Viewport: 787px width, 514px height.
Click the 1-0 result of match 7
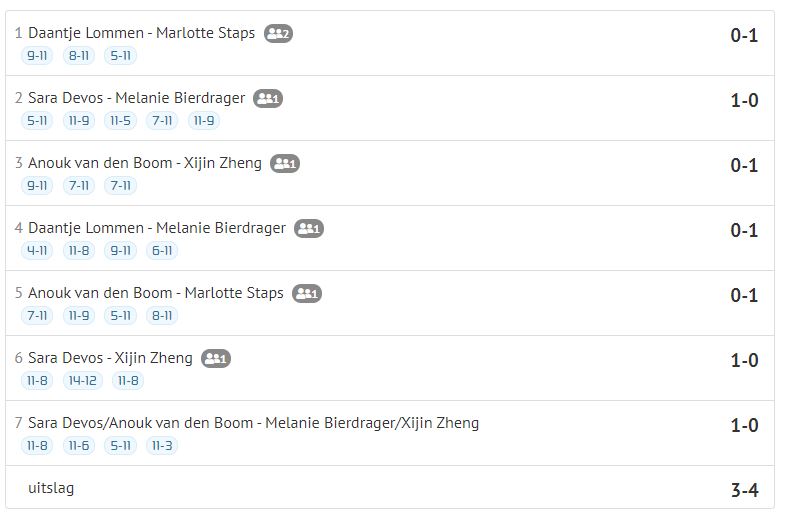744,425
